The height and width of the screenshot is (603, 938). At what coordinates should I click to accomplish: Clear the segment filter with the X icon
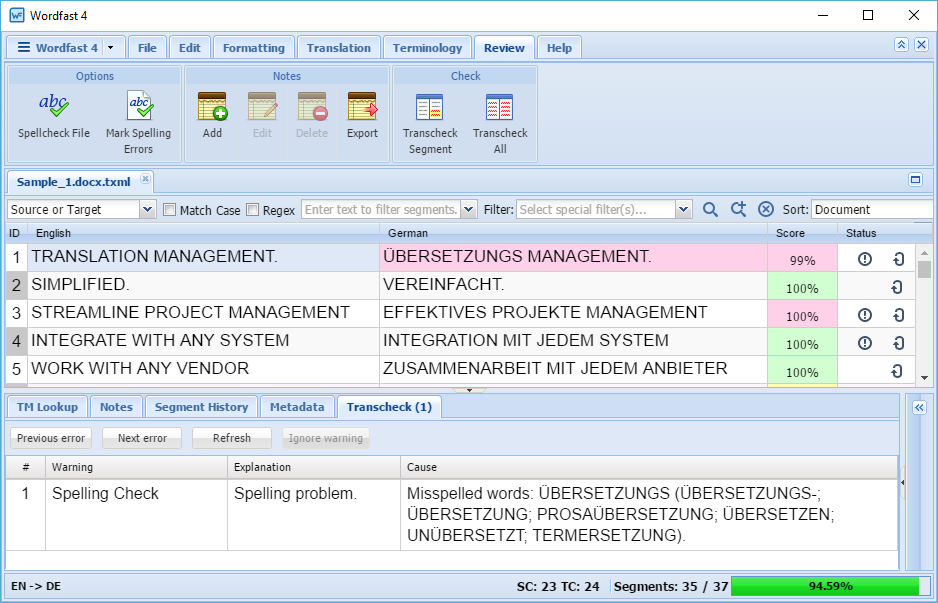coord(766,209)
